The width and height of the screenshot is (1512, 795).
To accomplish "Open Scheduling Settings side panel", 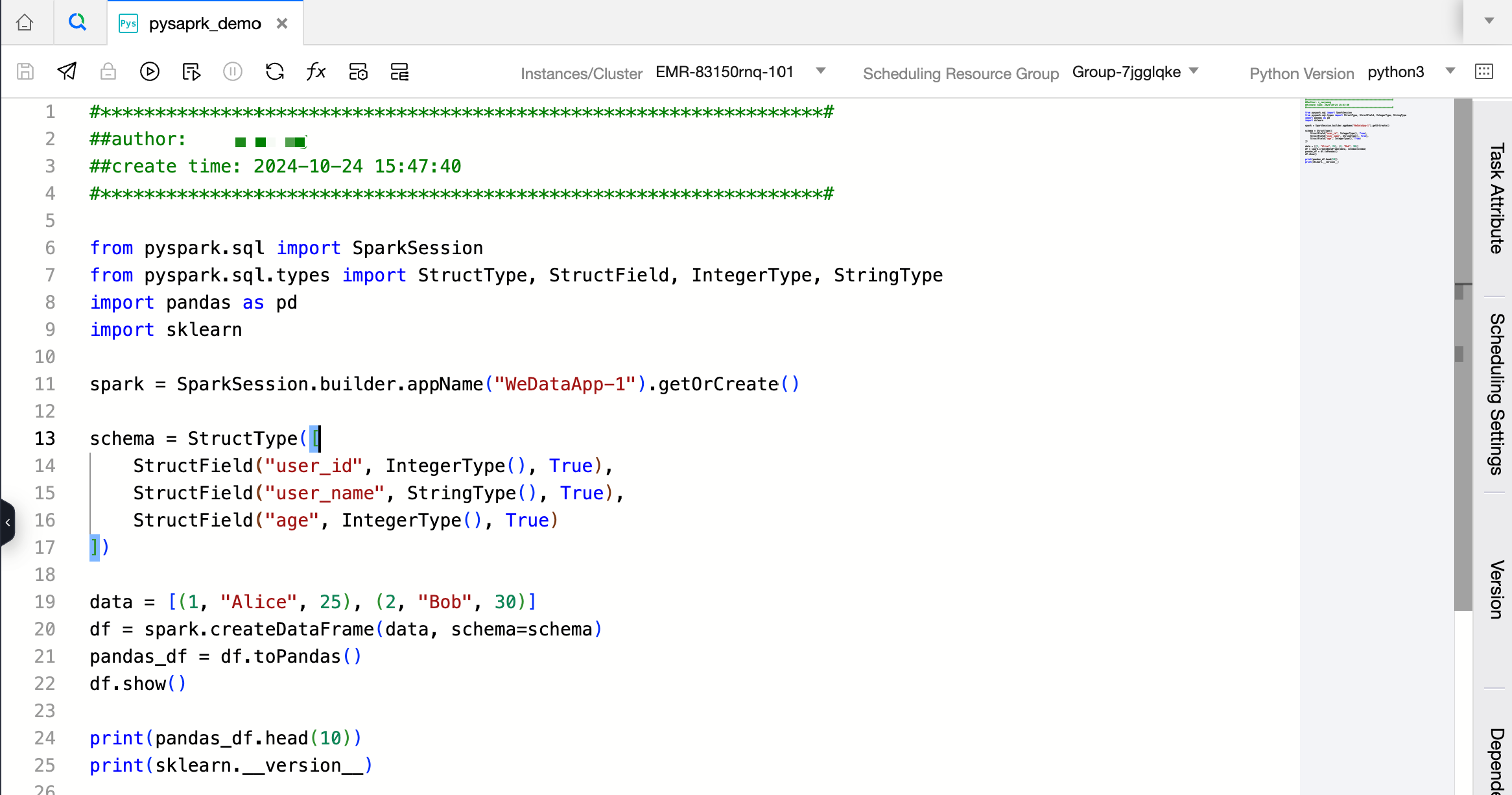I will [1496, 394].
